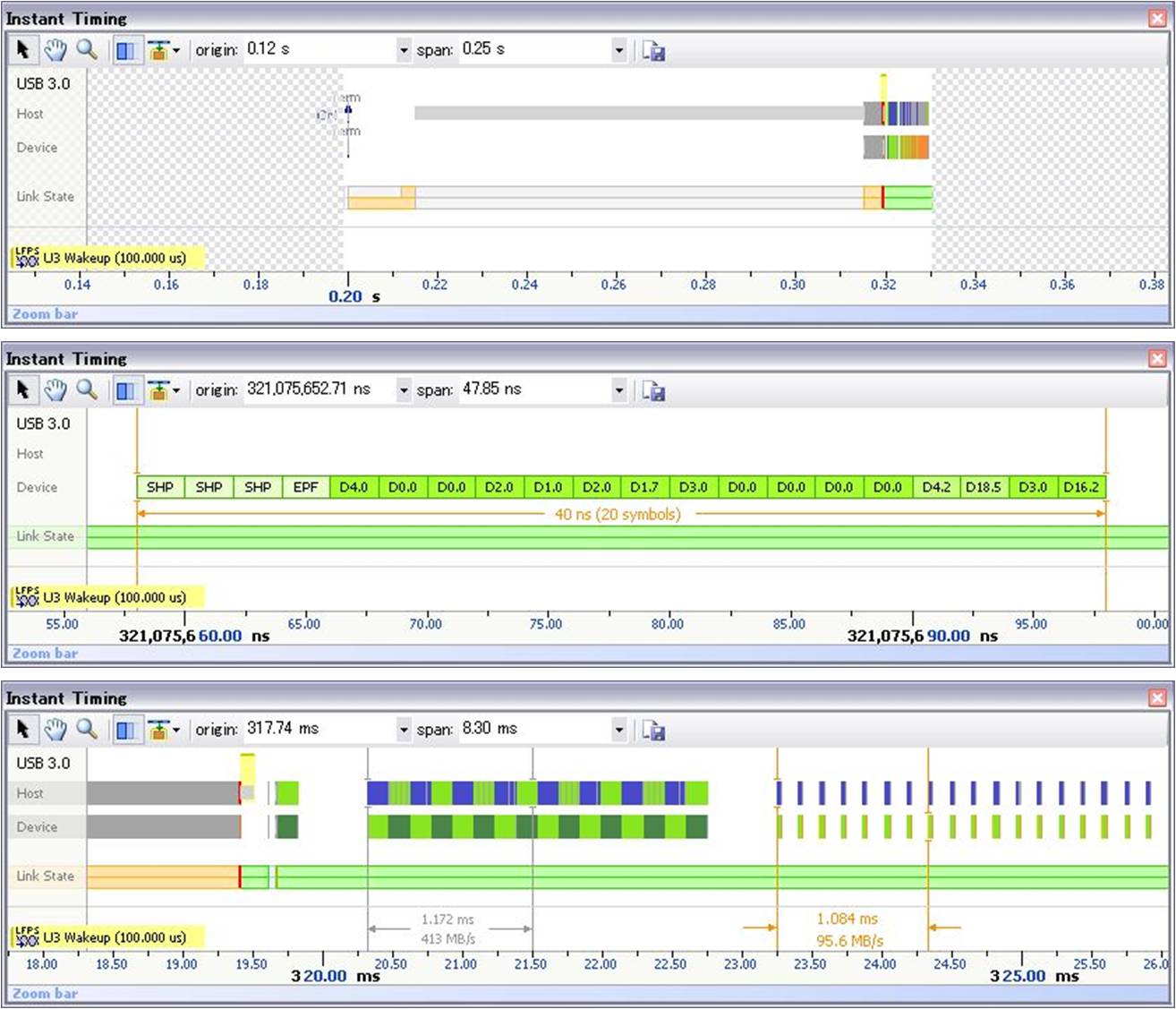Close the Instant Timing panel with 8.30 ms span
Viewport: 1176px width, 1009px height.
point(1157,697)
